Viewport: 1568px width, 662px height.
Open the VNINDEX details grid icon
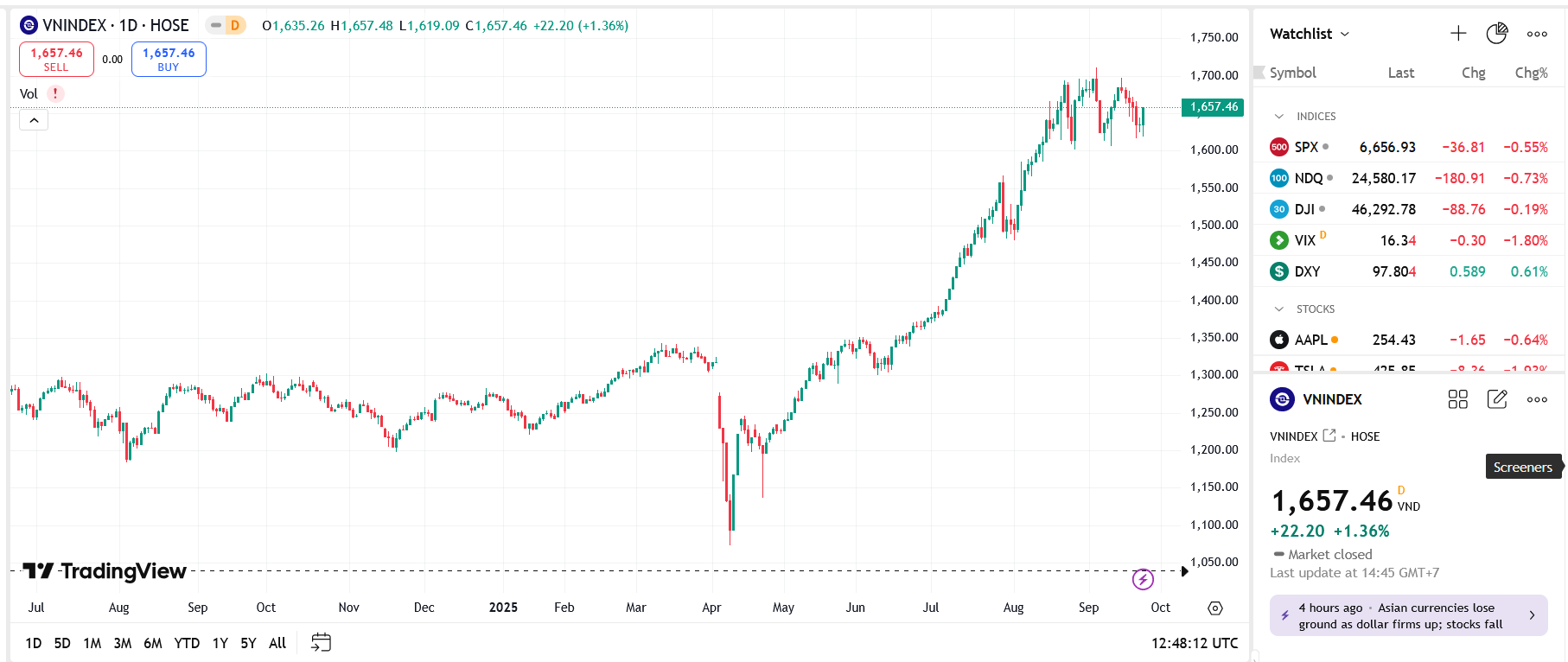coord(1458,399)
